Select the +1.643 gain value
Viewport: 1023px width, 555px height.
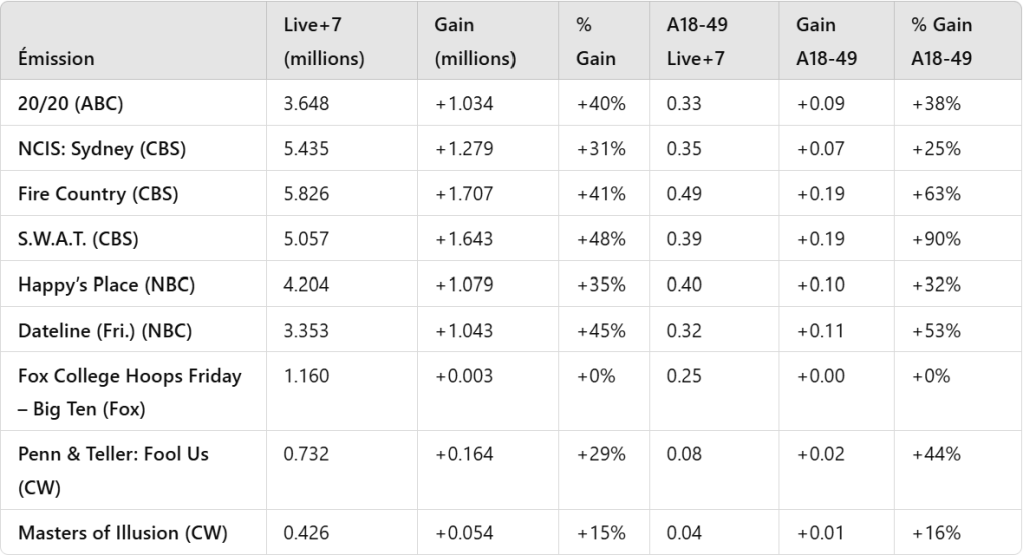pyautogui.click(x=464, y=239)
